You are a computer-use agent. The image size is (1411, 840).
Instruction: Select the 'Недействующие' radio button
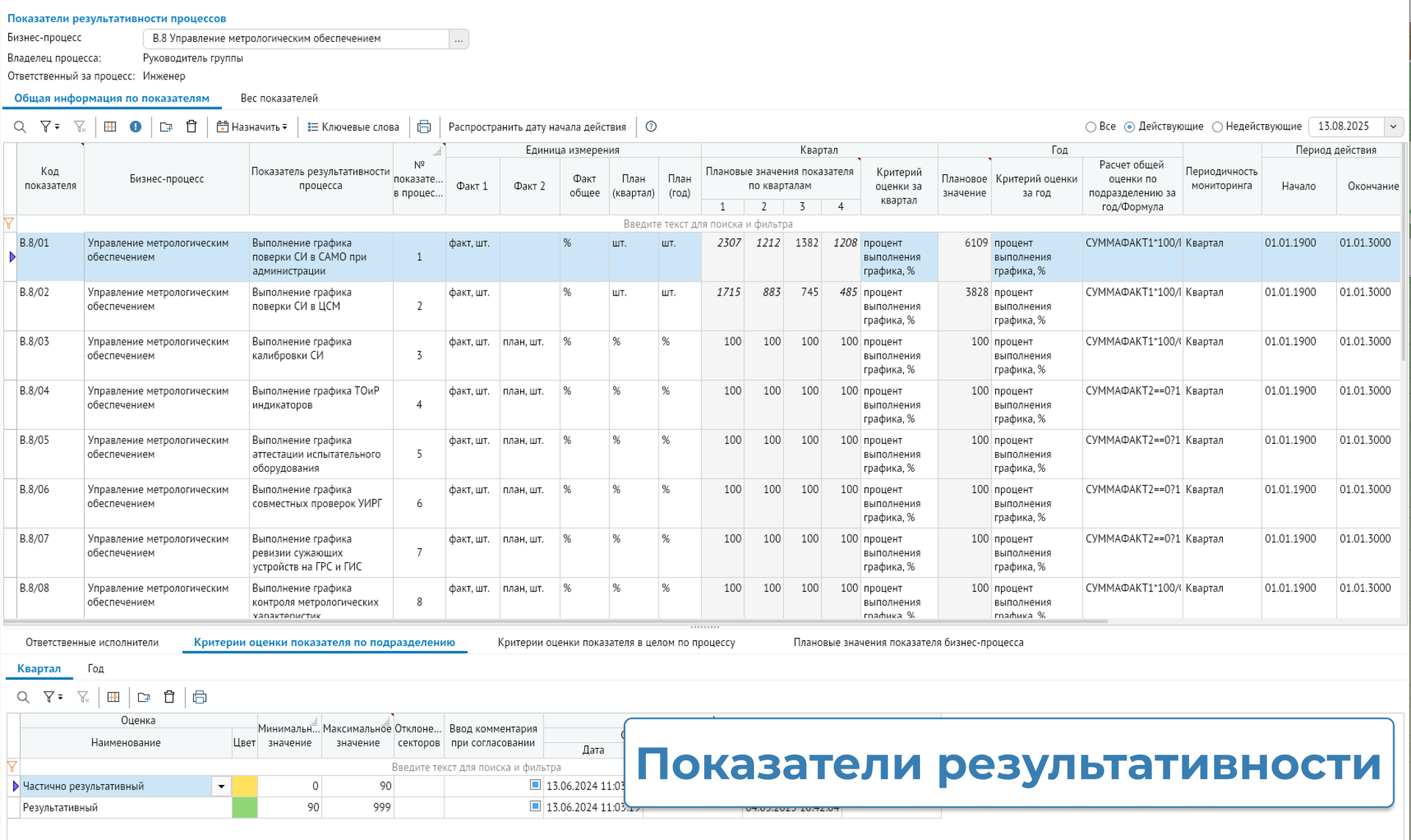pyautogui.click(x=1217, y=127)
